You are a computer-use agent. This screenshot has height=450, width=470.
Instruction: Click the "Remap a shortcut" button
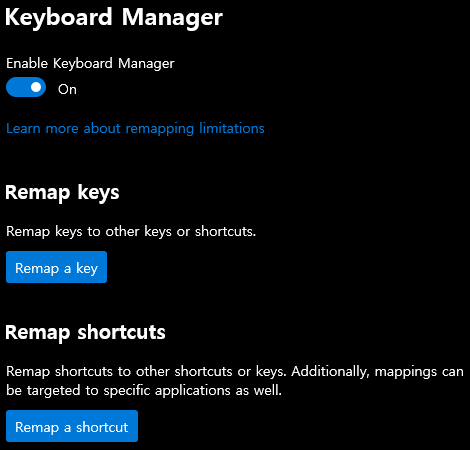point(72,426)
